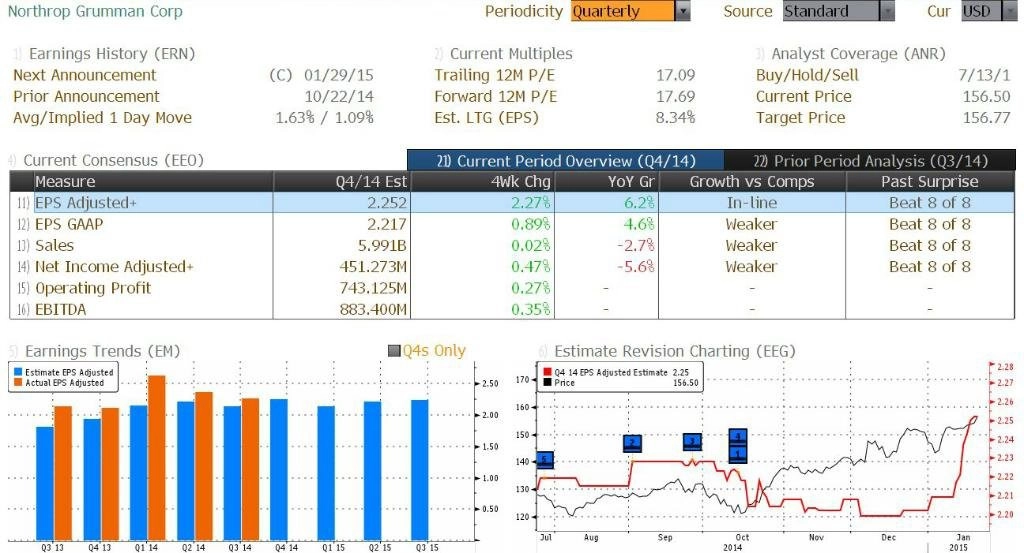Click Estimate EPS Adjusted blue legend swatch
The height and width of the screenshot is (553, 1024).
pos(18,372)
